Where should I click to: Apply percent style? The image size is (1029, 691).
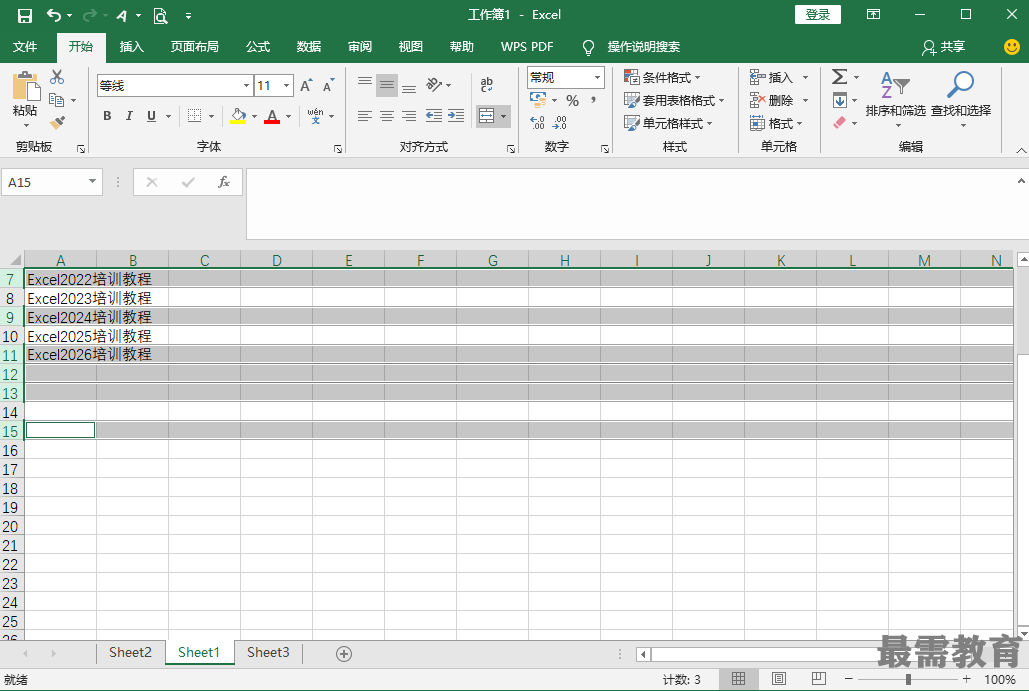click(x=572, y=100)
